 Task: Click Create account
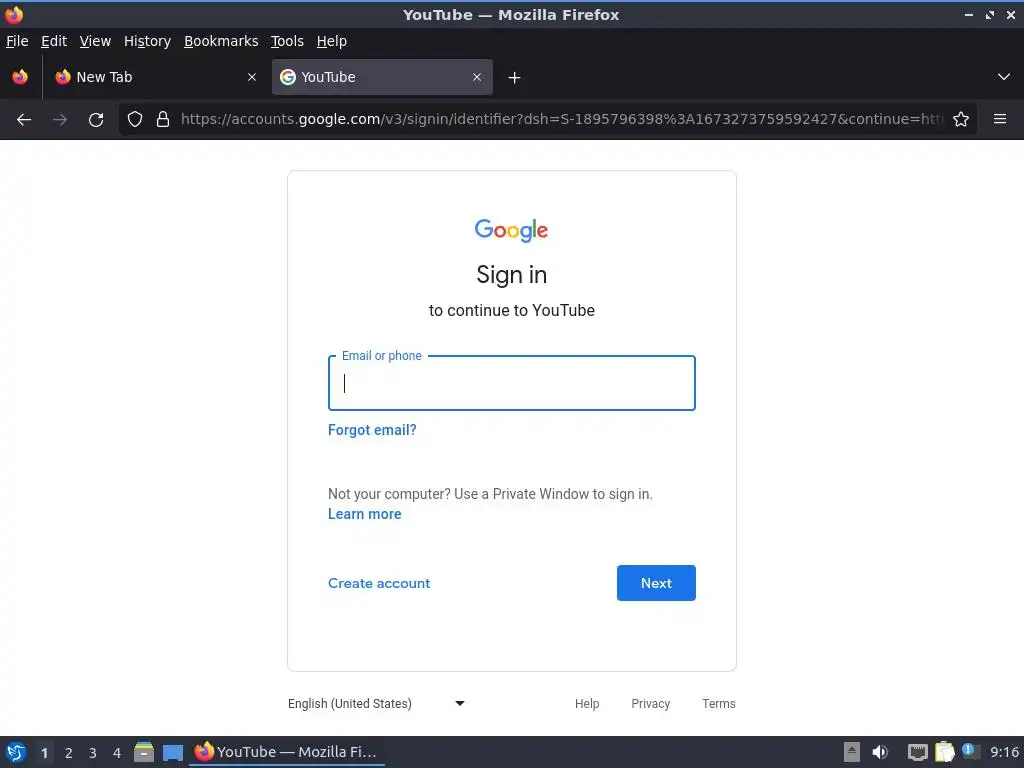379,583
